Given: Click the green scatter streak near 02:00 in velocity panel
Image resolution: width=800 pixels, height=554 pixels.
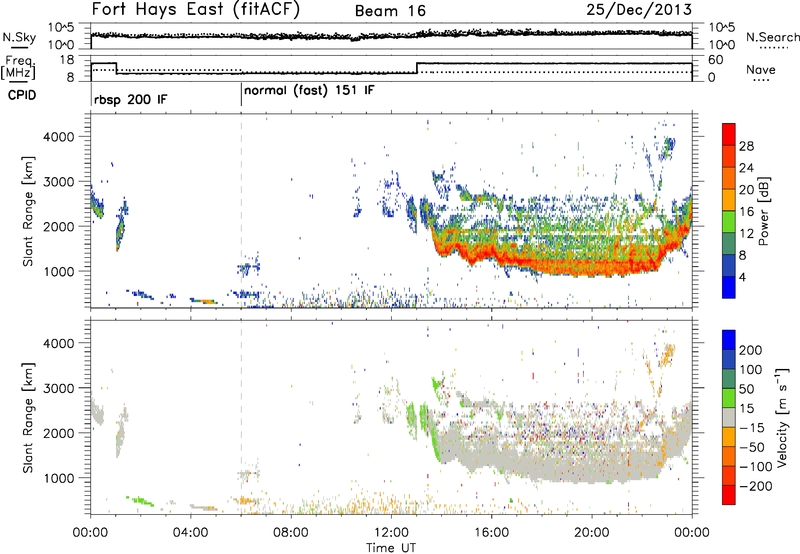Looking at the screenshot, I should (140, 500).
